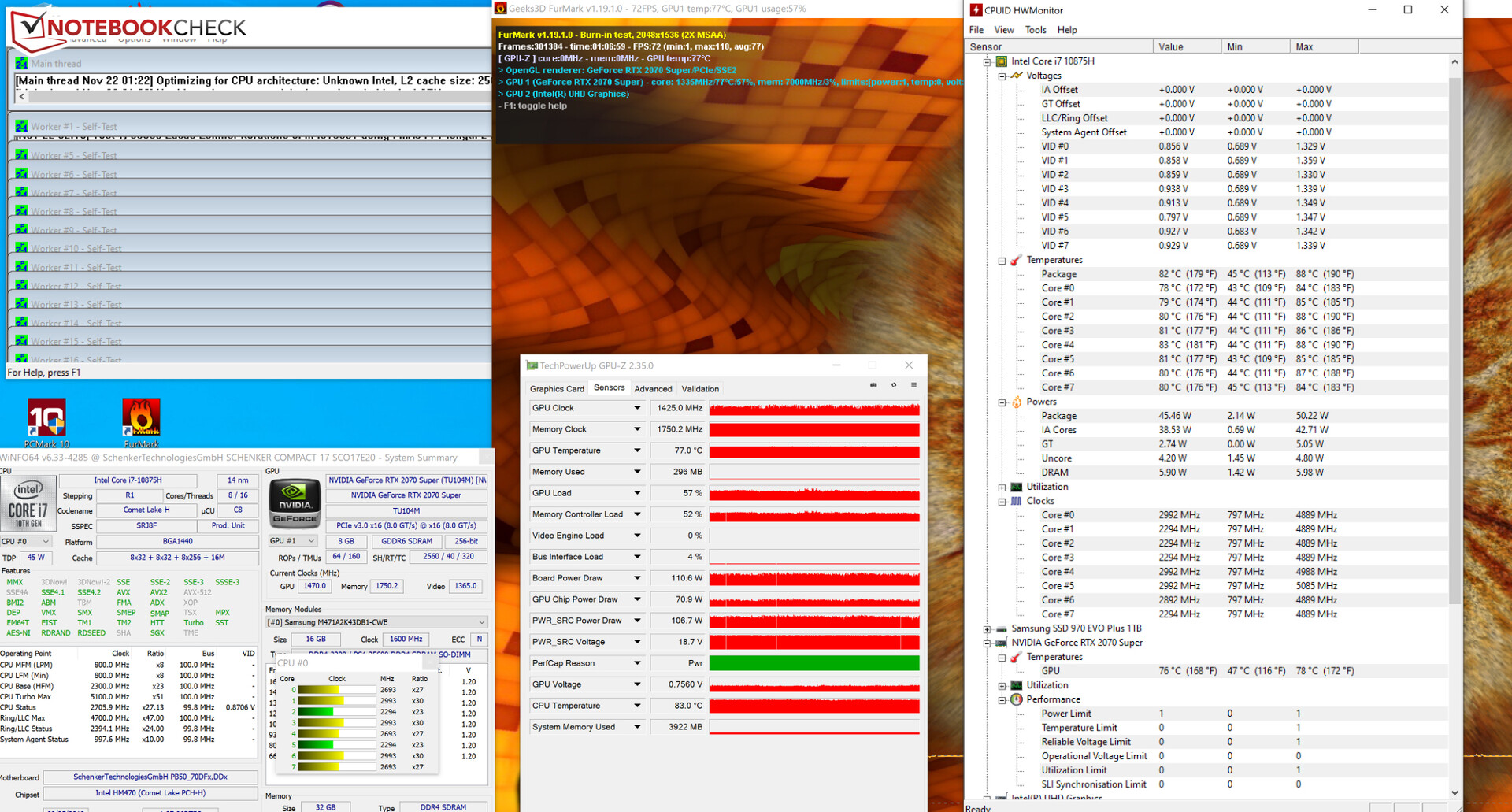The width and height of the screenshot is (1512, 812).
Task: Click Prod. Unit button in HWiNFO
Action: (x=228, y=525)
